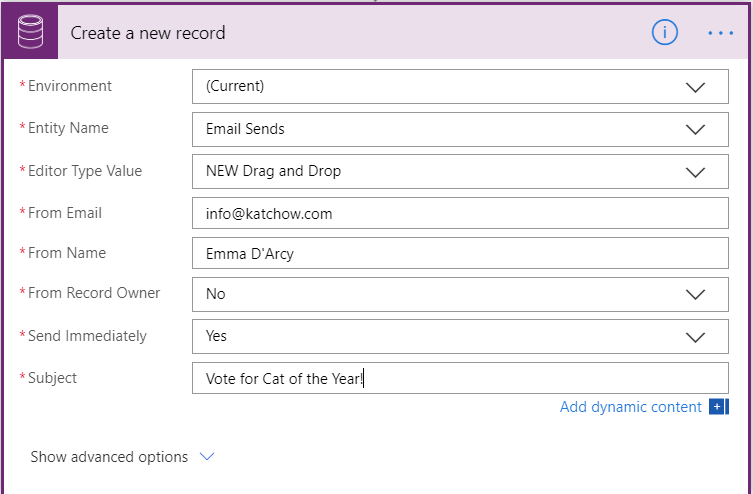Click the chevron next to Show advanced options
Viewport: 753px width, 494px height.
tap(207, 457)
